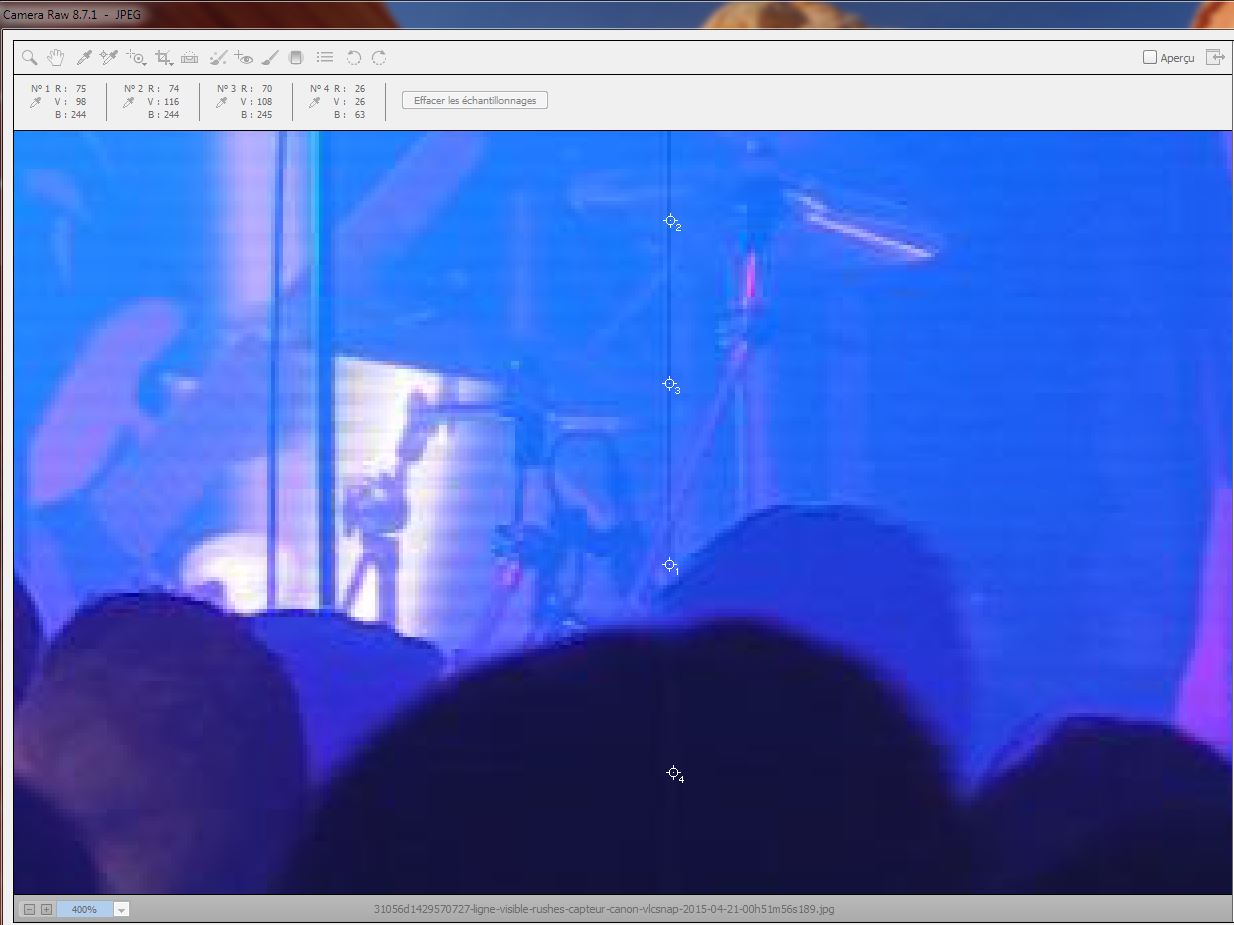This screenshot has height=925, width=1234.
Task: Click the Nº 3 sampler eyedropper icon
Action: 221,102
